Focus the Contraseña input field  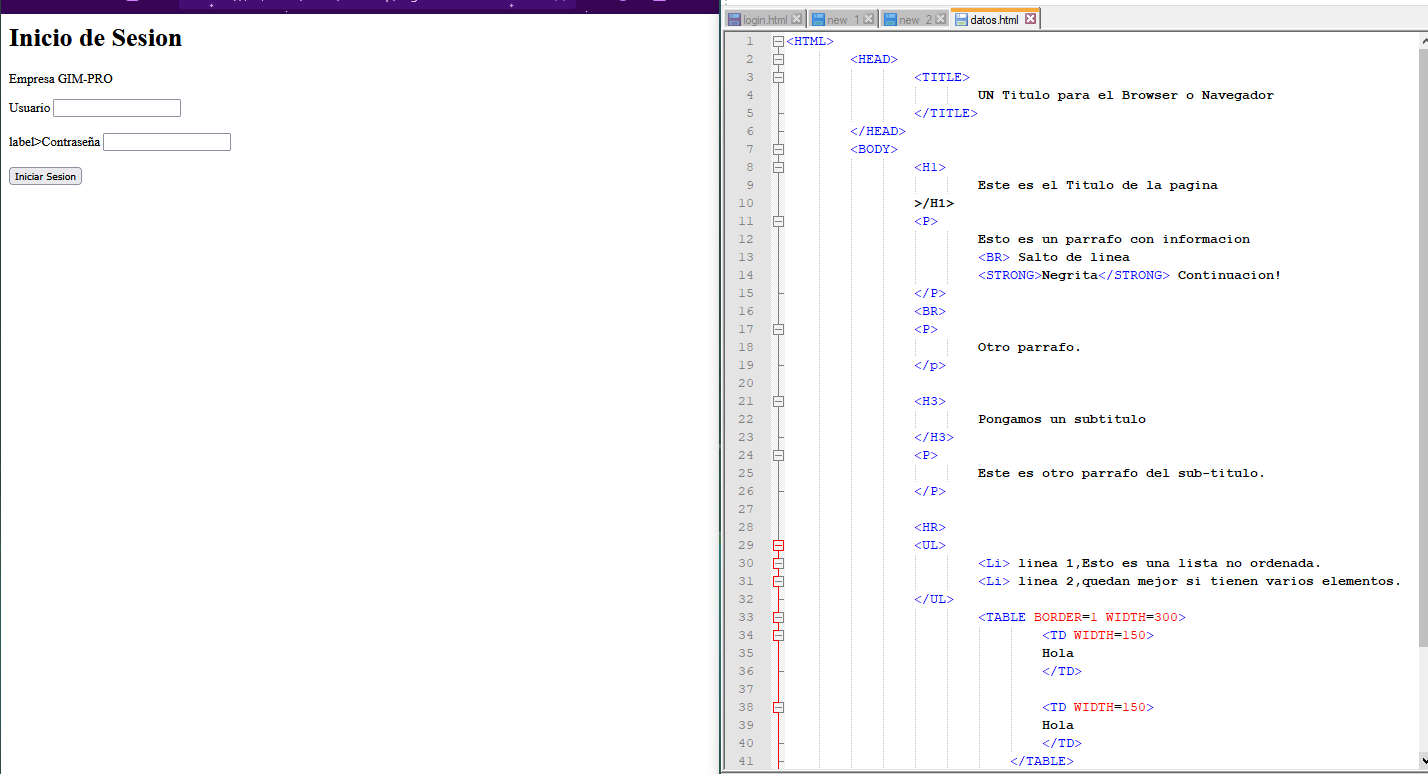point(167,142)
